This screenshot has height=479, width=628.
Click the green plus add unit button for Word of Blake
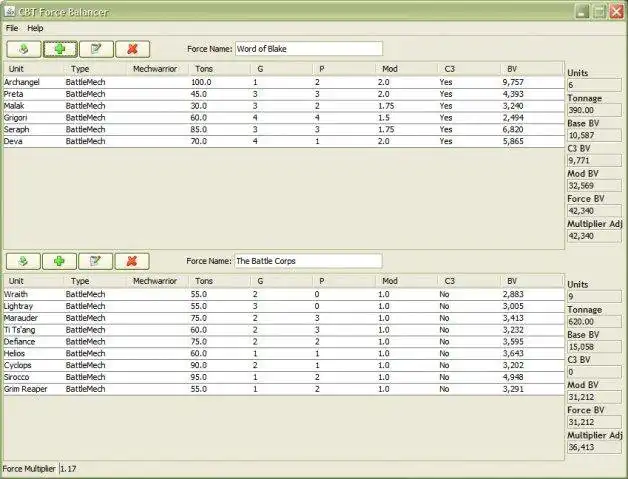click(x=60, y=49)
